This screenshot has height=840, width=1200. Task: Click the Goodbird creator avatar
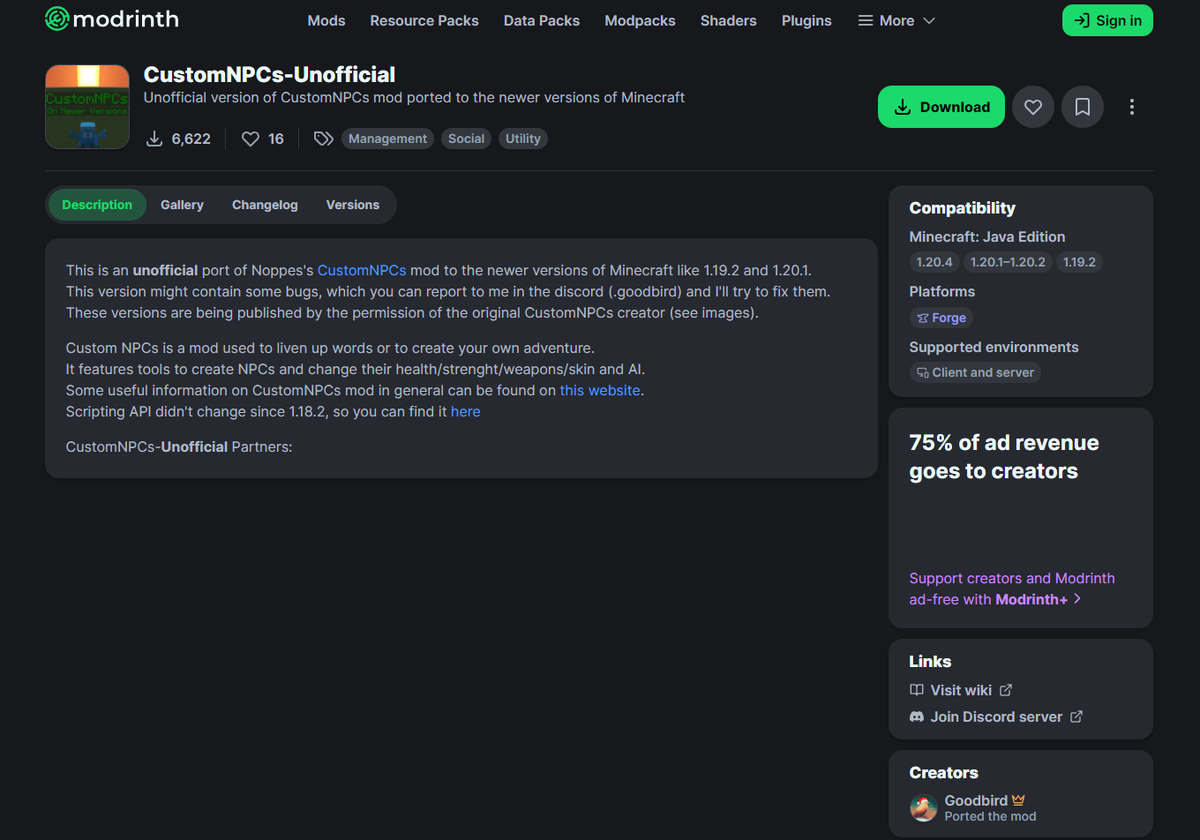[923, 808]
